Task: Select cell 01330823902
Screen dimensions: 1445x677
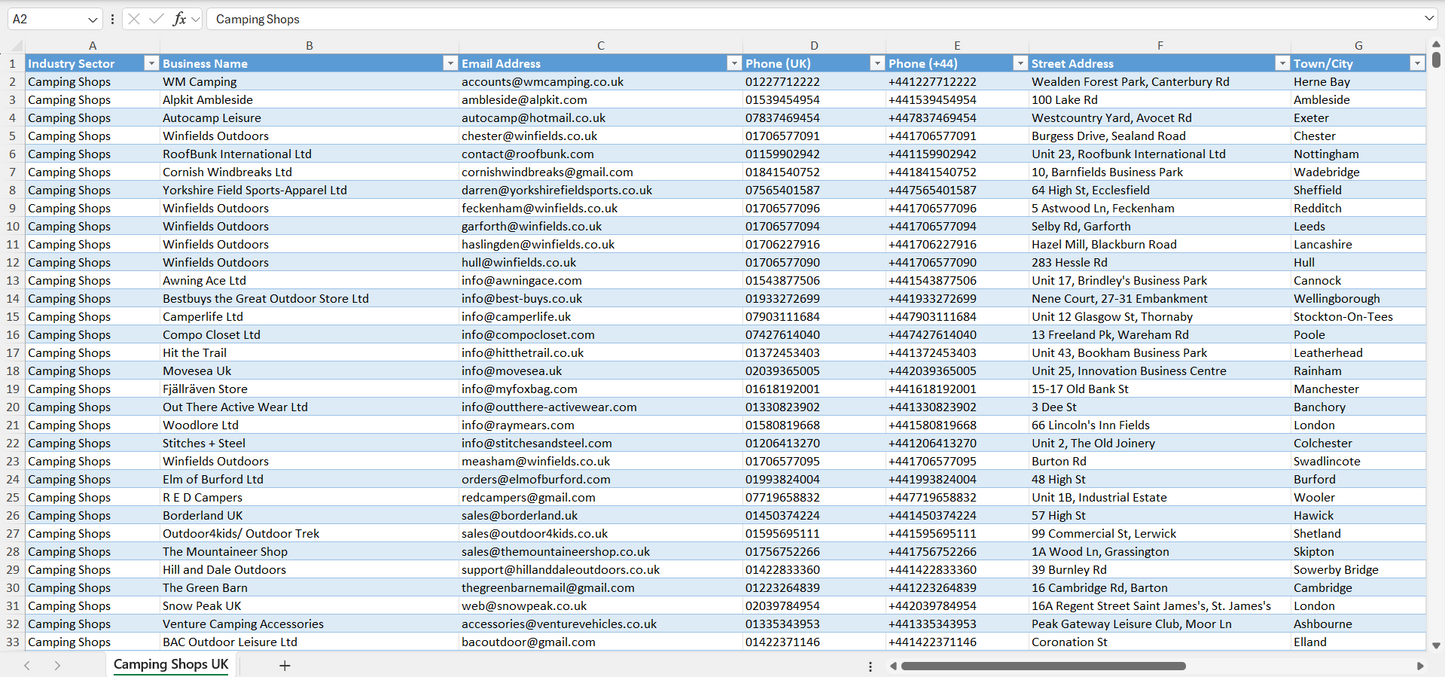Action: 814,407
